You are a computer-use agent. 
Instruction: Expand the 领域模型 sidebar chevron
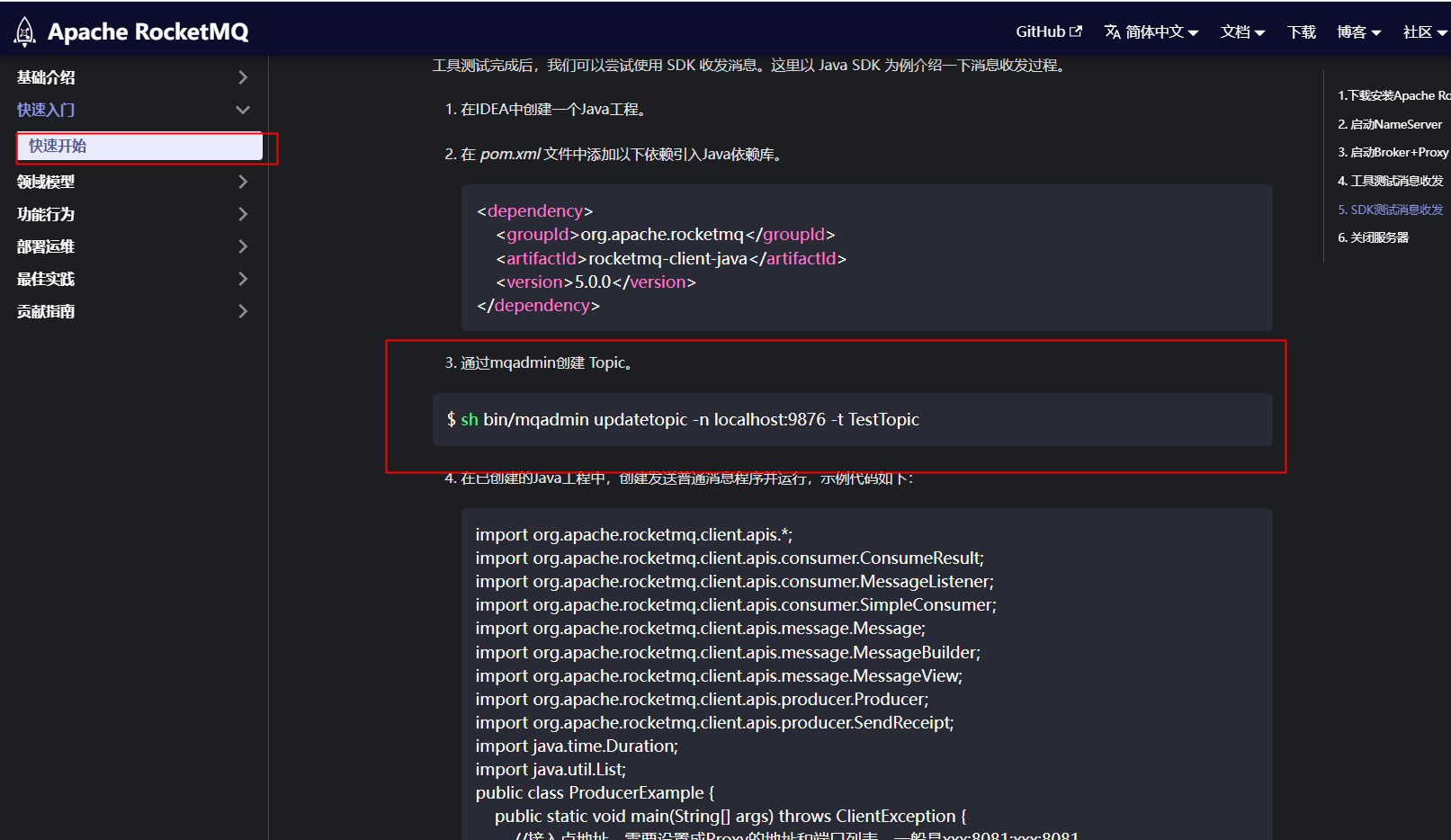(243, 182)
